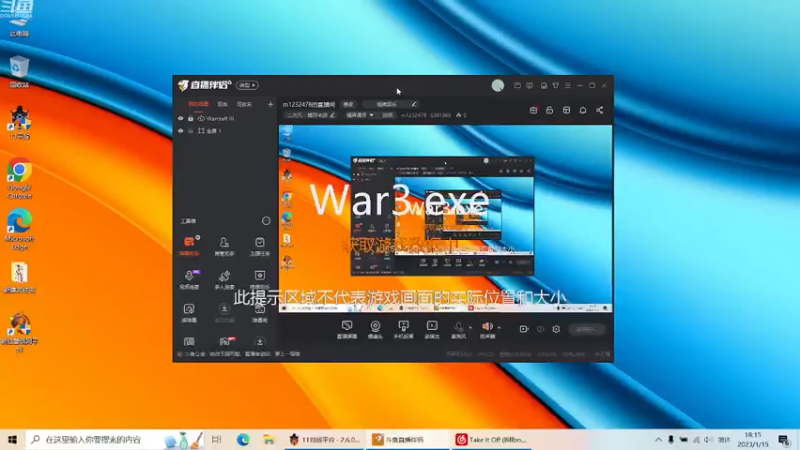The image size is (800, 450).
Task: Click the small button beside mode dropdown
Action: click(x=388, y=115)
